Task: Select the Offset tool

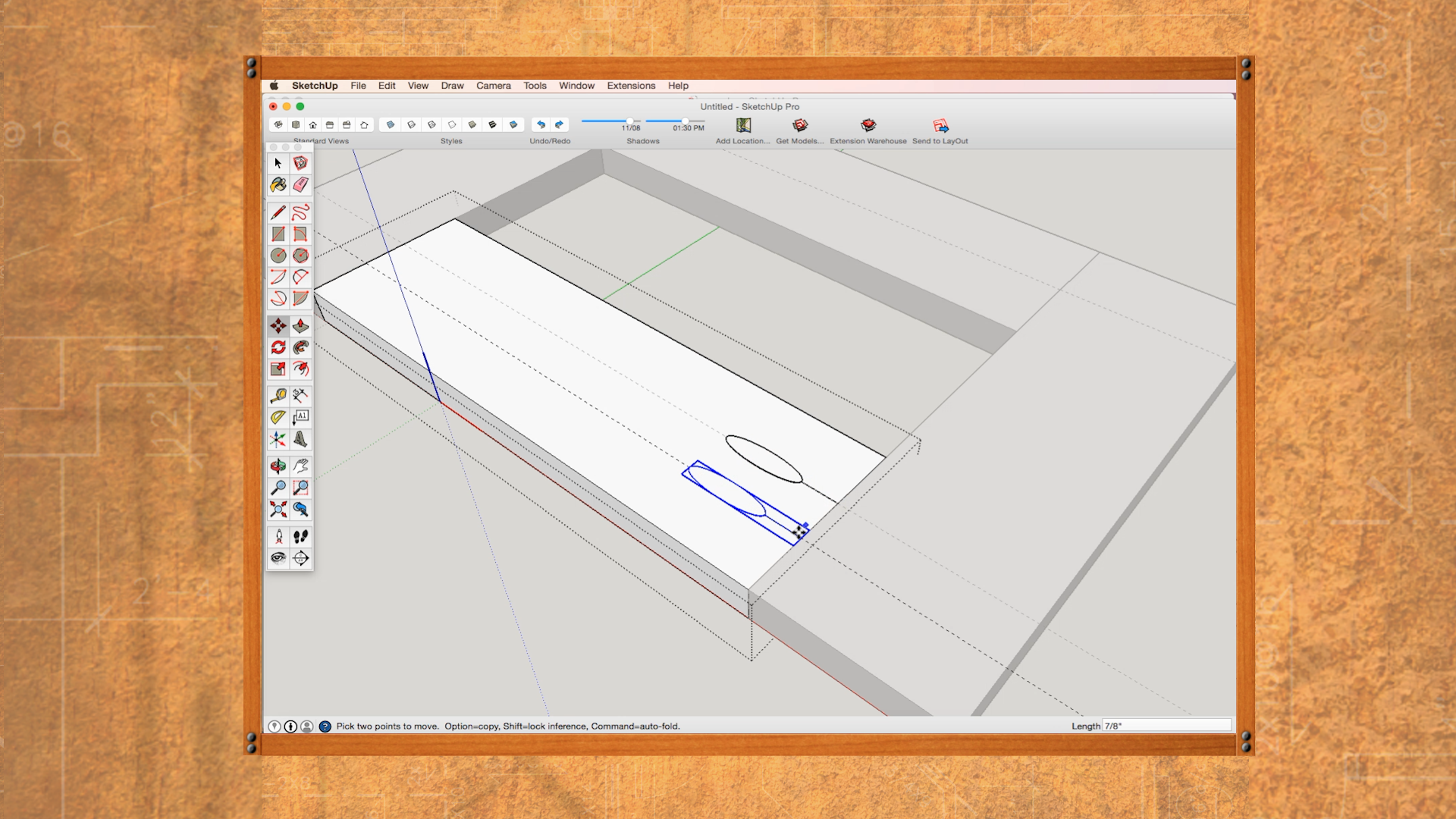Action: [x=300, y=369]
